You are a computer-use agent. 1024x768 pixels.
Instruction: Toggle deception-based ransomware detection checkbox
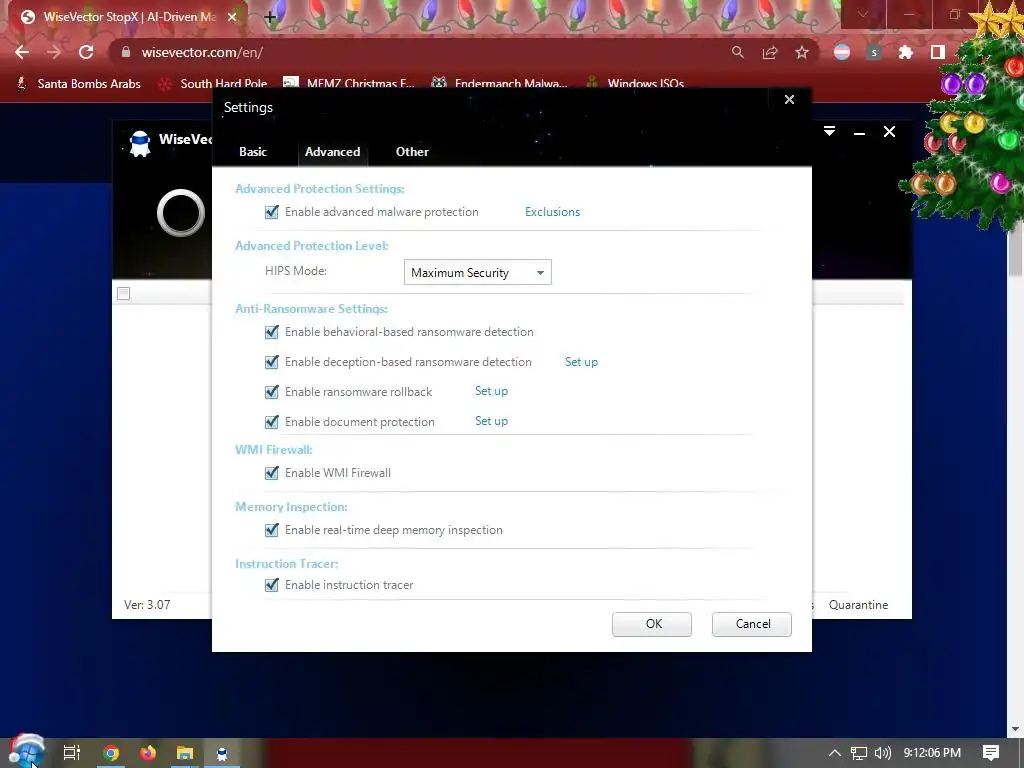[x=272, y=362]
